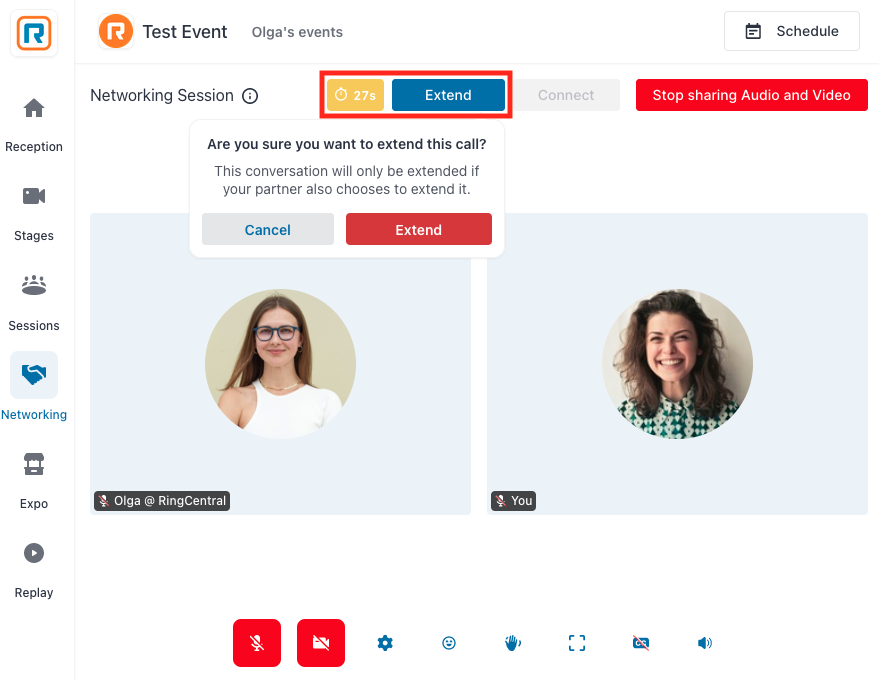
Task: Click the 27s countdown timer badge
Action: 355,95
